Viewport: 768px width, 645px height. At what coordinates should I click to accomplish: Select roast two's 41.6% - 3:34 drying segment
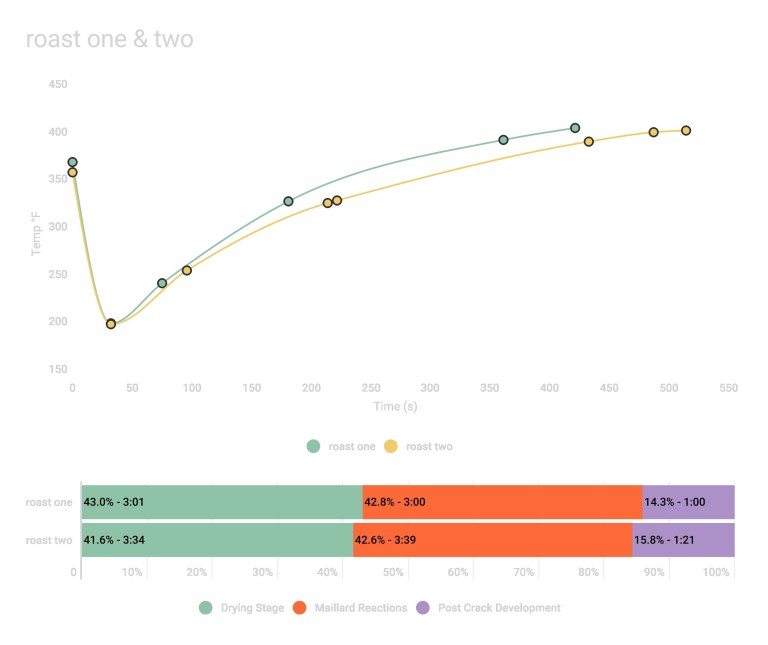tap(217, 540)
